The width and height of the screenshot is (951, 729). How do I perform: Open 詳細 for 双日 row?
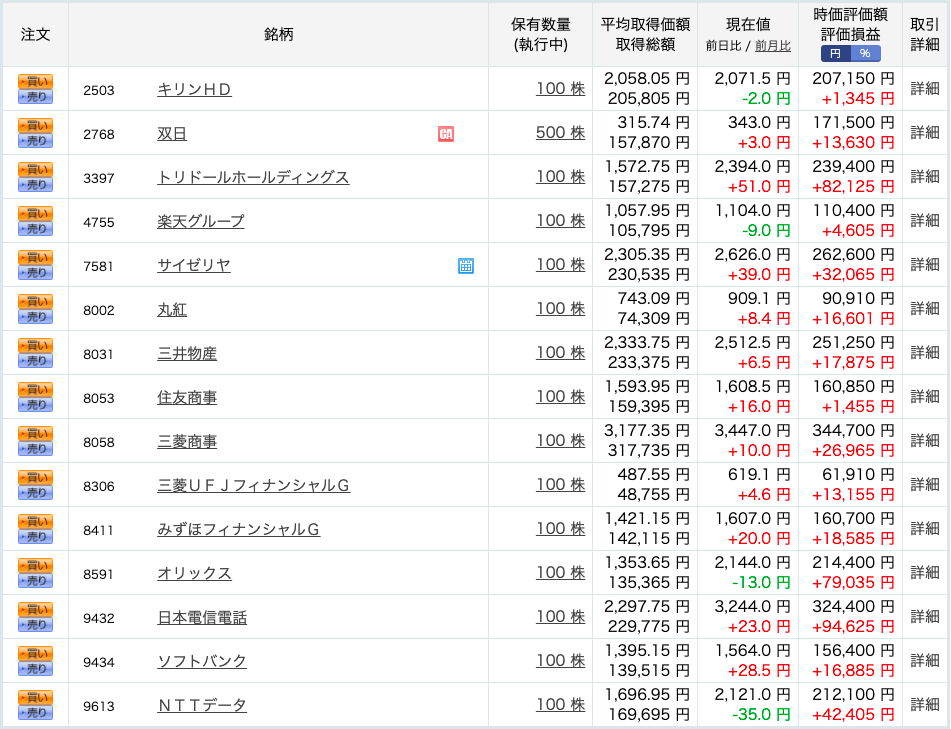click(x=925, y=133)
